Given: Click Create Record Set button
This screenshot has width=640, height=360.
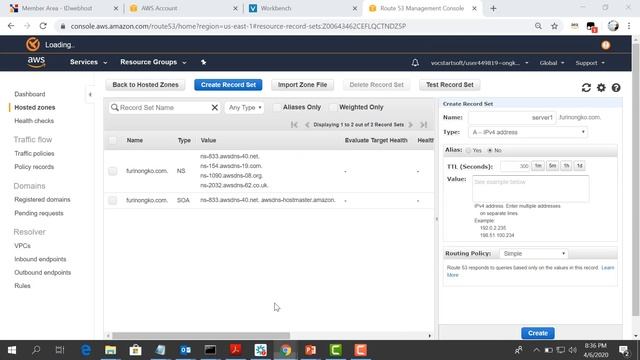Looking at the screenshot, I should click(x=228, y=85).
